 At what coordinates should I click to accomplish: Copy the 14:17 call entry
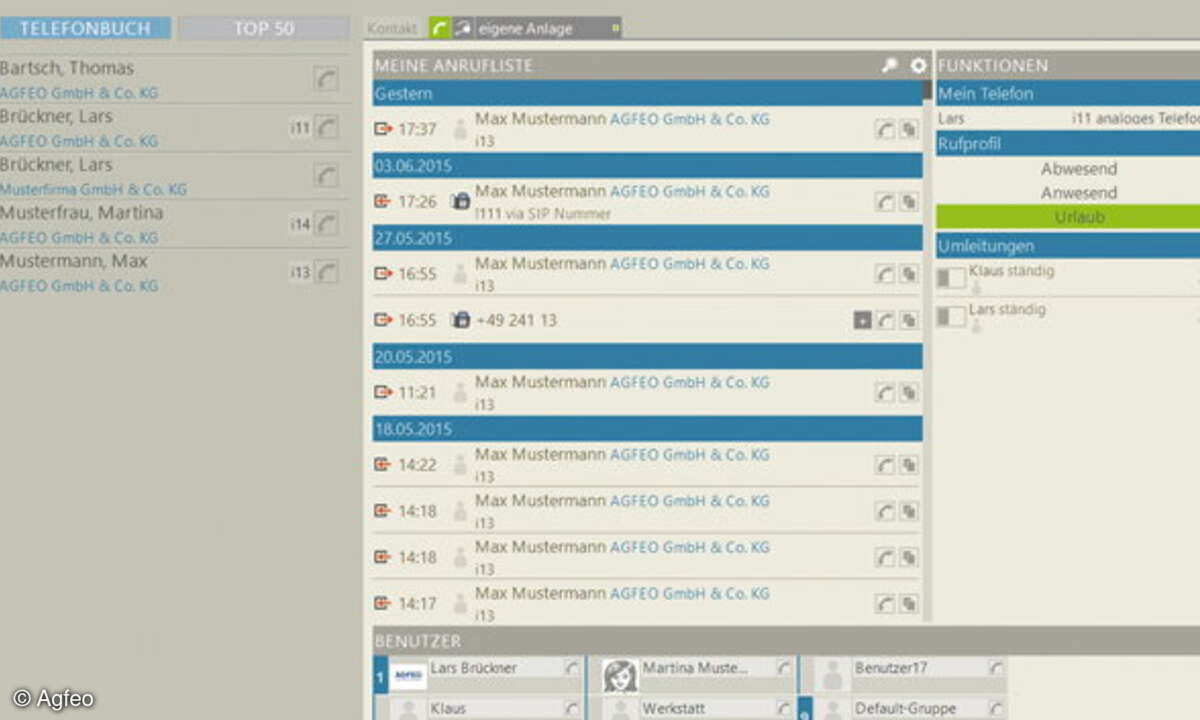(x=908, y=603)
